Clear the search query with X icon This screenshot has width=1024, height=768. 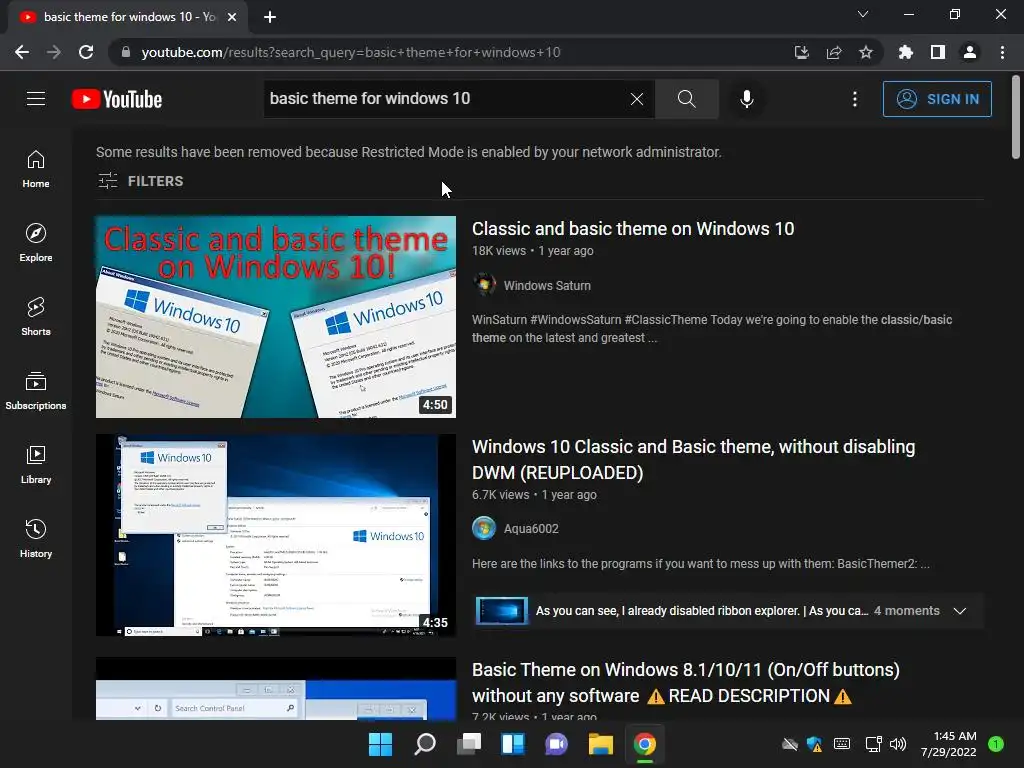coord(637,99)
